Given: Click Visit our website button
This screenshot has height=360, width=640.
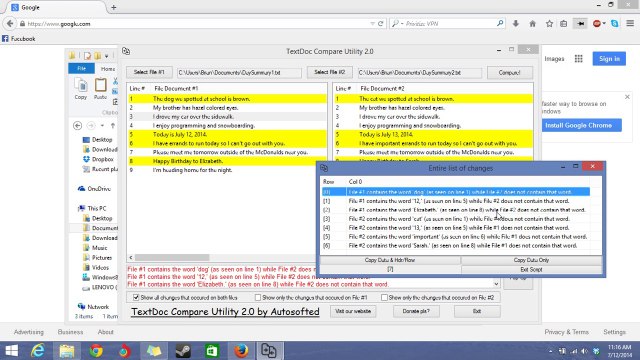Looking at the screenshot, I should (353, 311).
